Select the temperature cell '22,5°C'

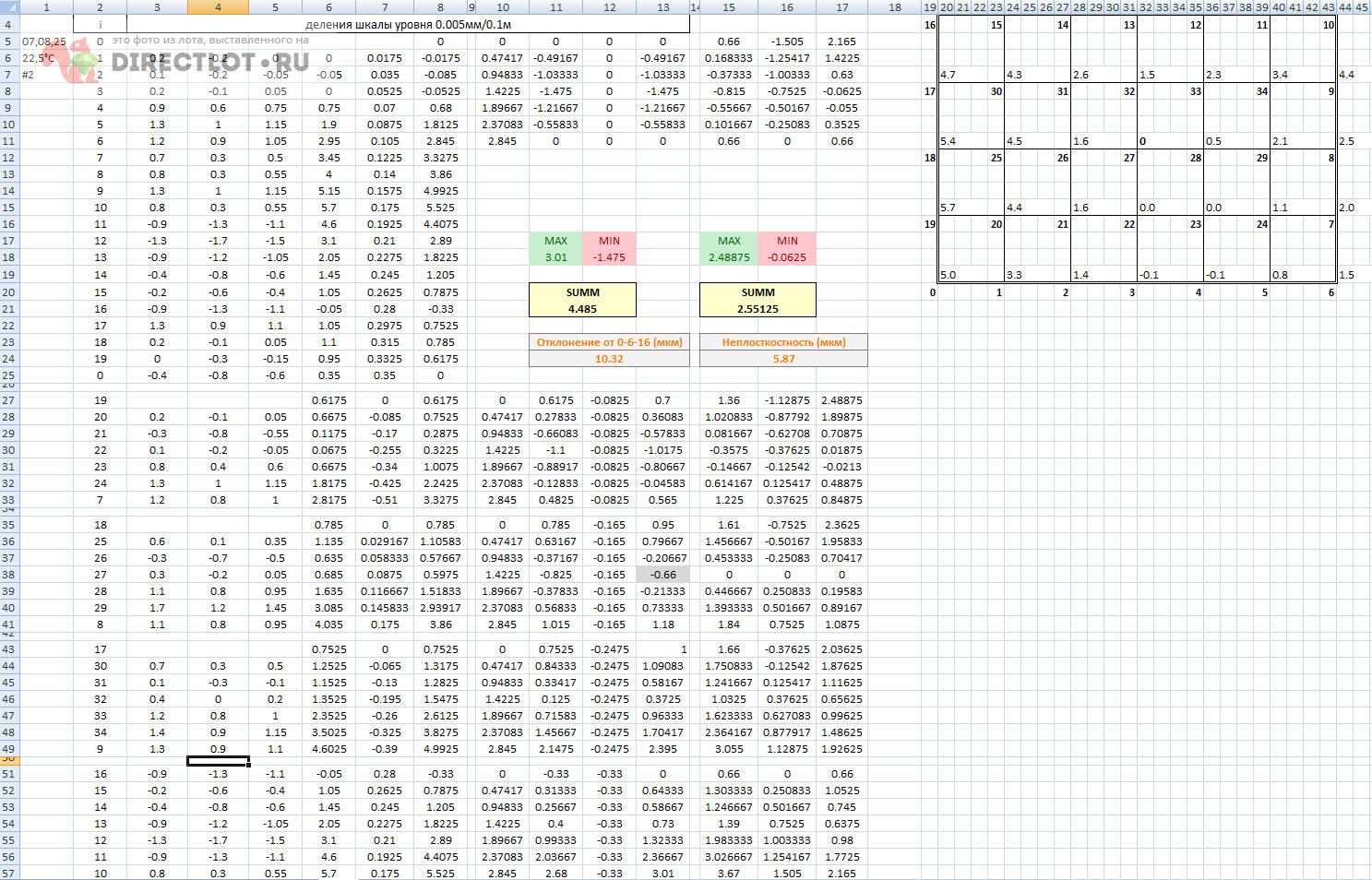coord(43,58)
